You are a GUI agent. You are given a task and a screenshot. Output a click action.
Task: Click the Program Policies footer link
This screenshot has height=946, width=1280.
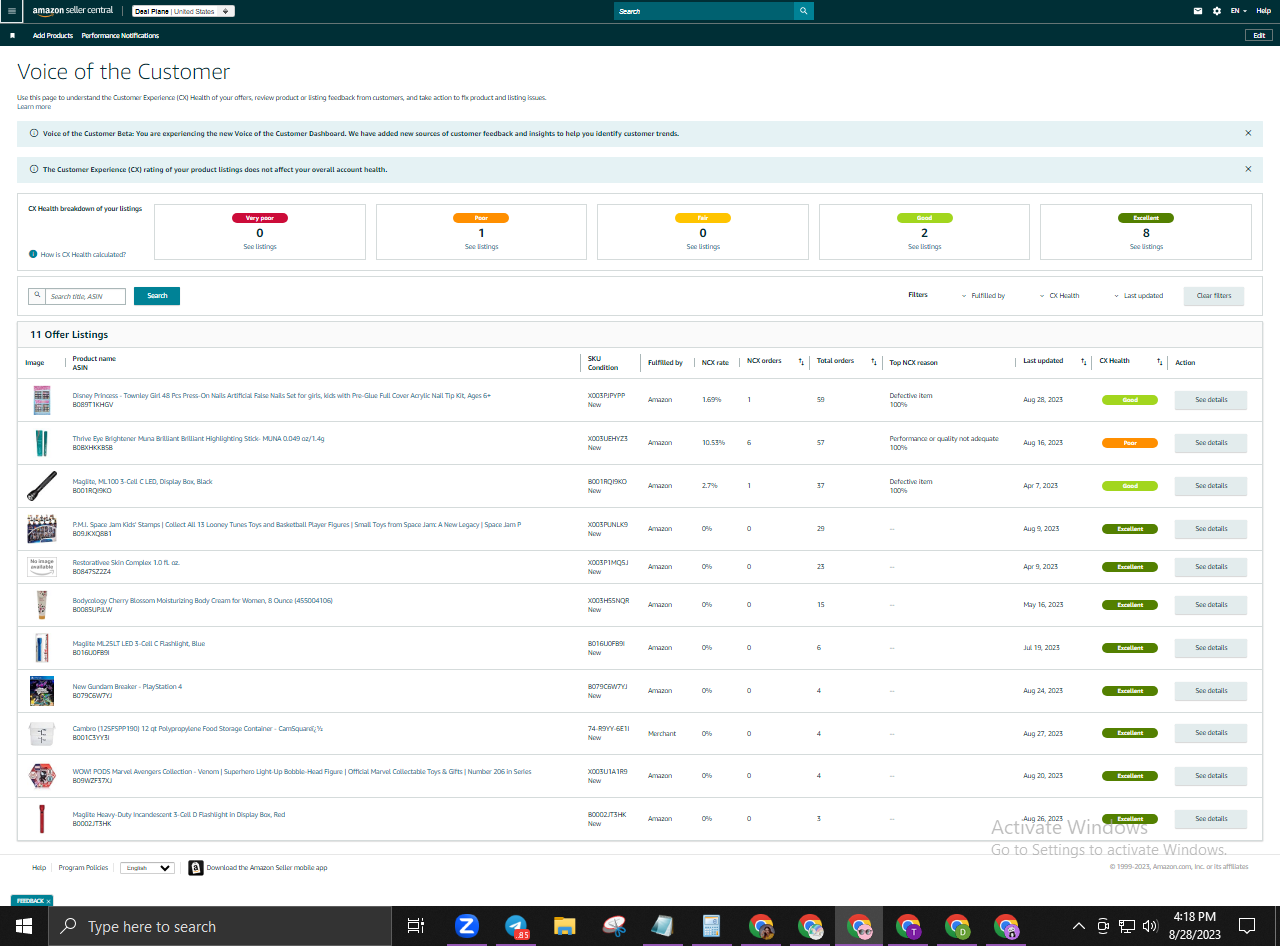pos(83,868)
